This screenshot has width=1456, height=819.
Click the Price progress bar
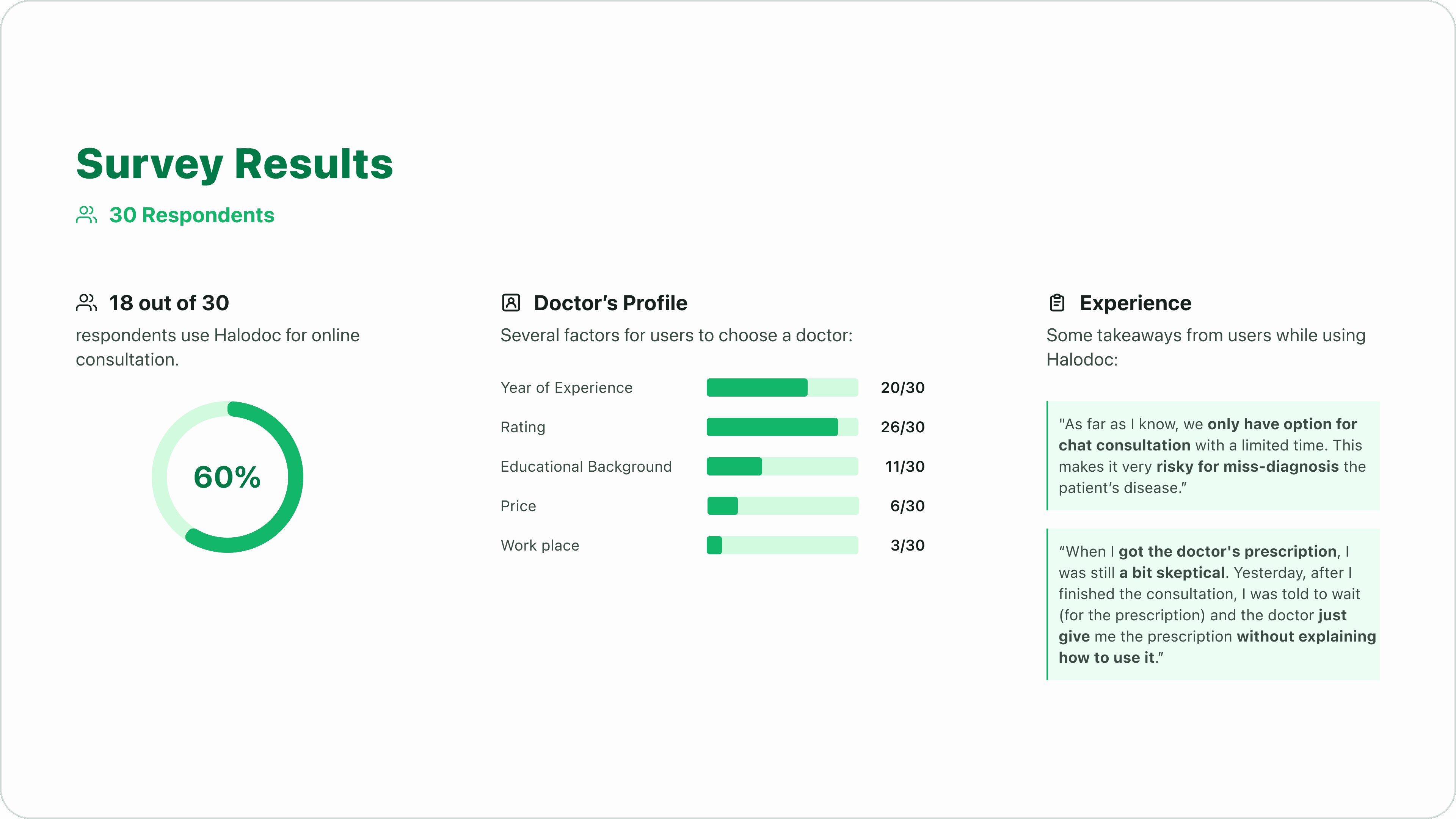pos(782,506)
